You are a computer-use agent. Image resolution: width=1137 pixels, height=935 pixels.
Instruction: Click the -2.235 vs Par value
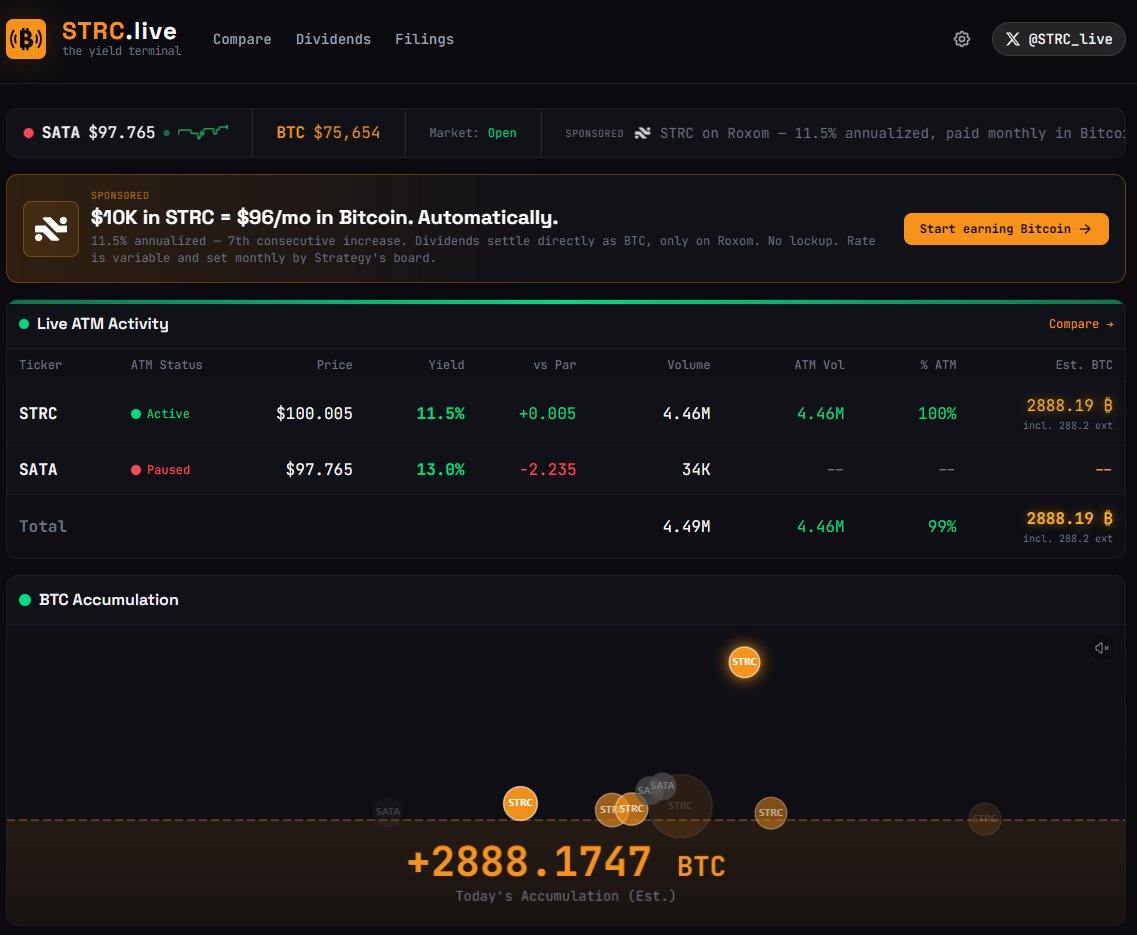click(x=547, y=469)
